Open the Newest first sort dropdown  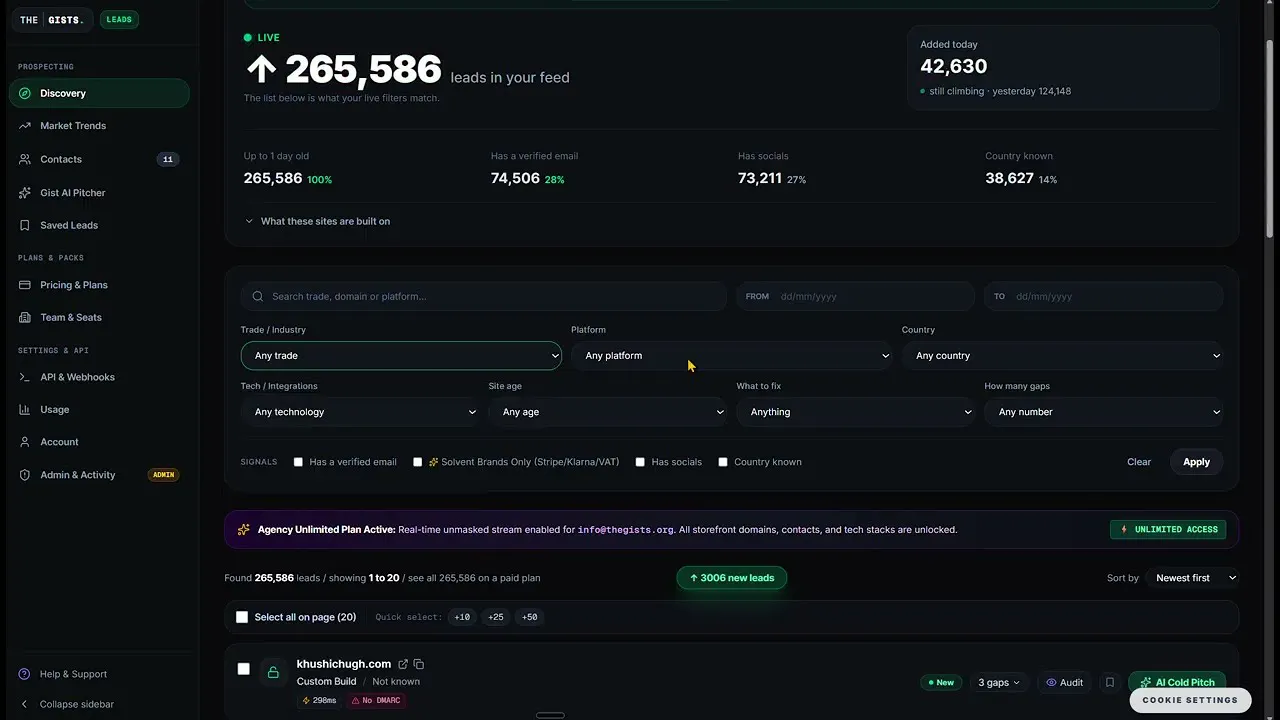[1196, 578]
